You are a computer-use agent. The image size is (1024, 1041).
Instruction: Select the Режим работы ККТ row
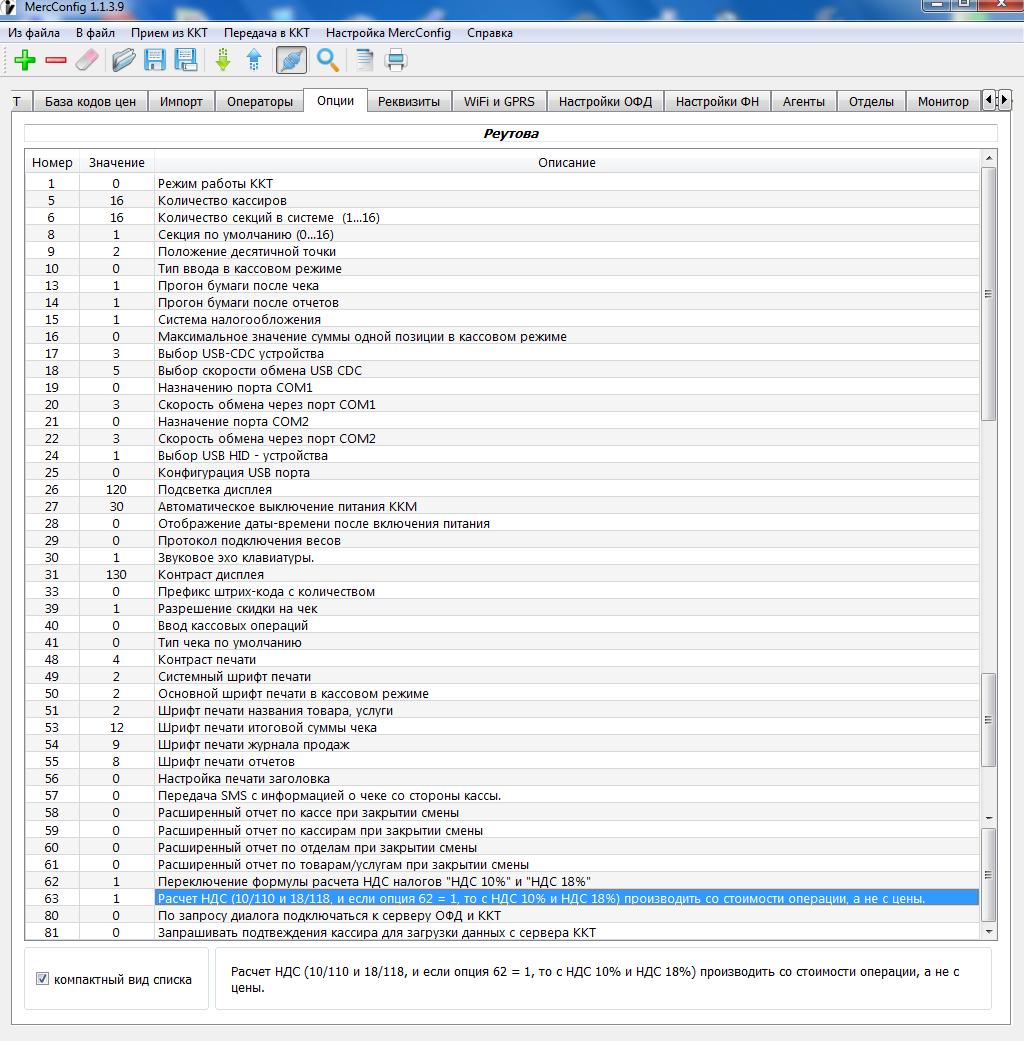tap(502, 184)
